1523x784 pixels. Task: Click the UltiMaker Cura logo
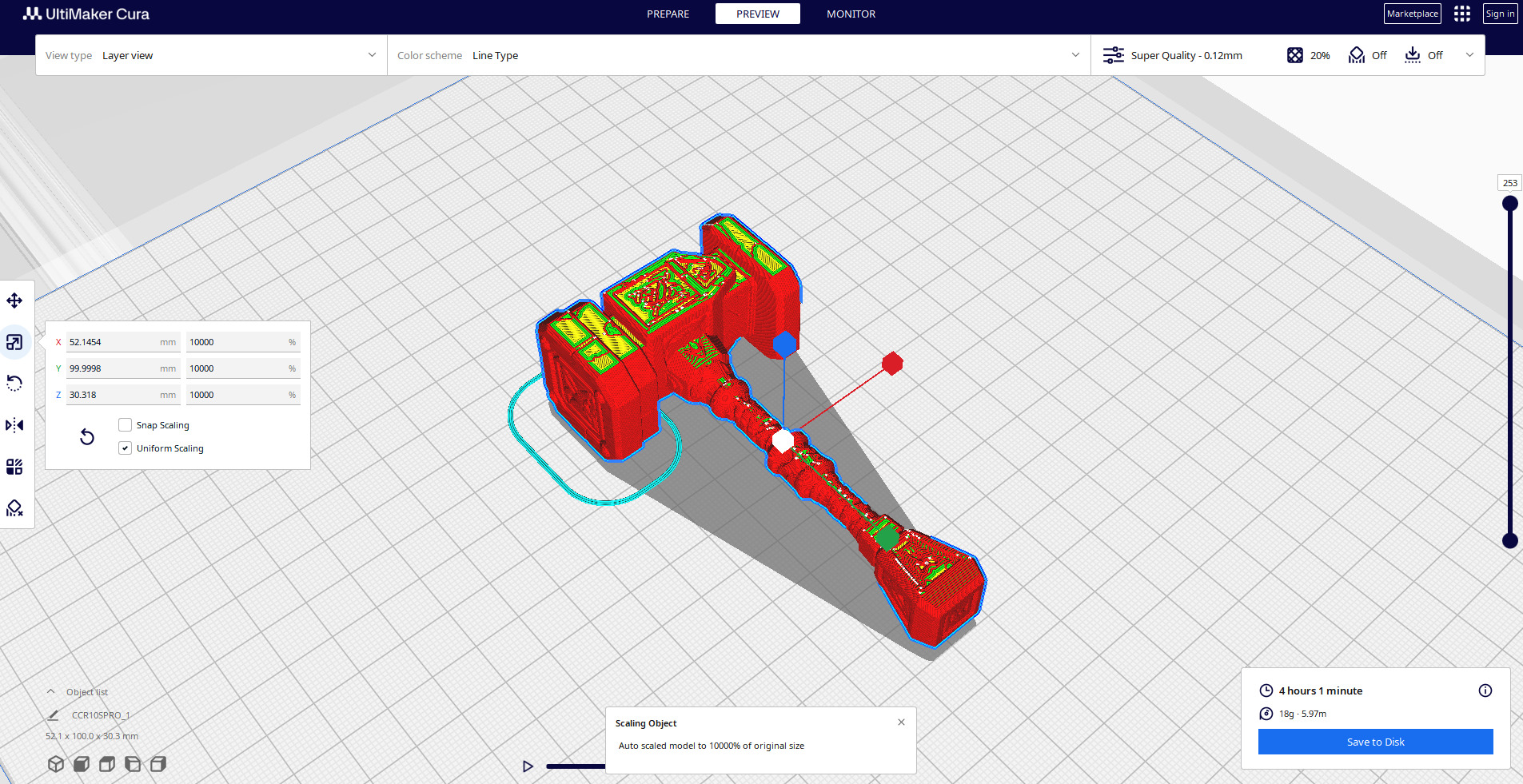click(x=86, y=14)
